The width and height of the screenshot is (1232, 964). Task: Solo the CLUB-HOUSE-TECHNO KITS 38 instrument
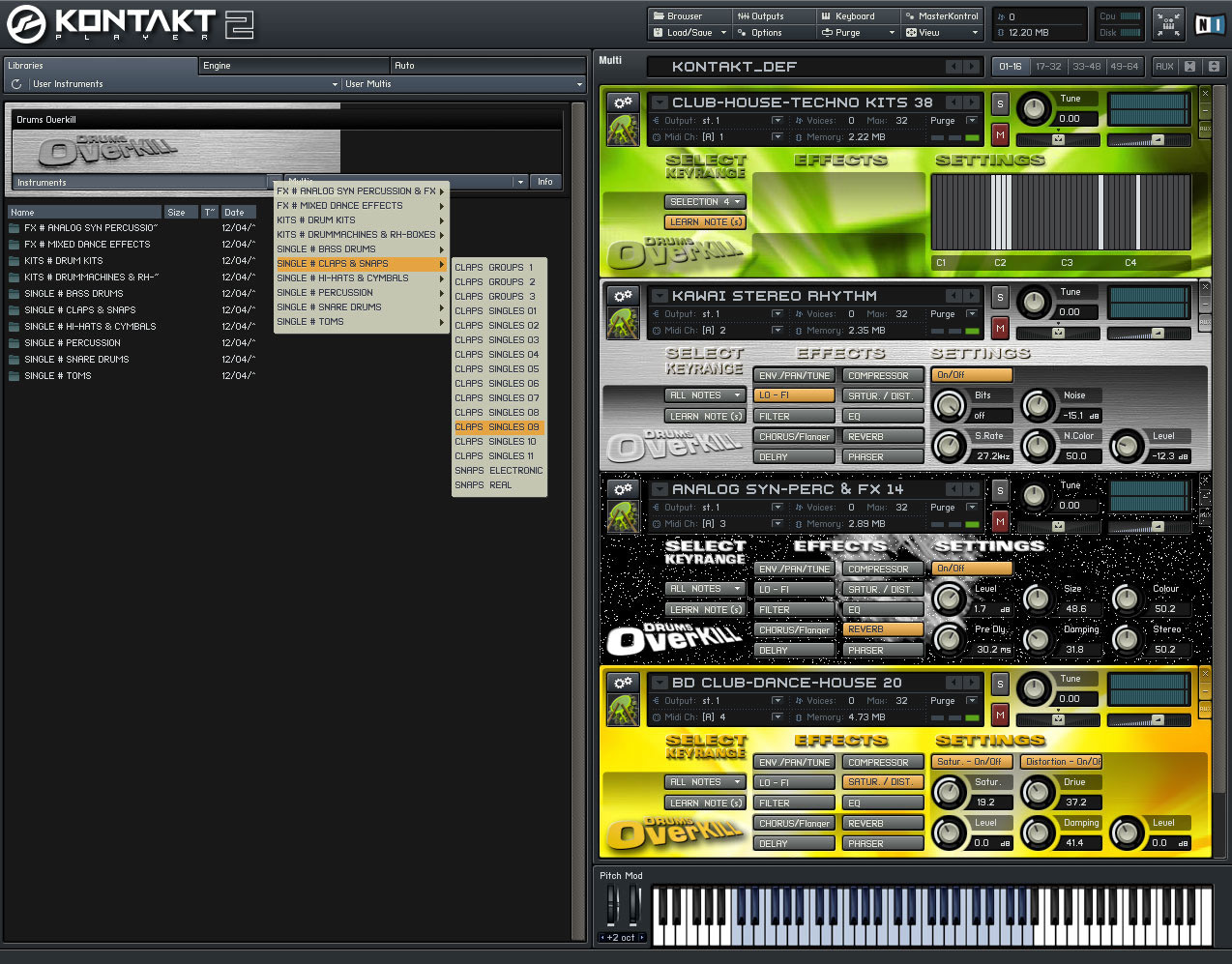[1000, 103]
